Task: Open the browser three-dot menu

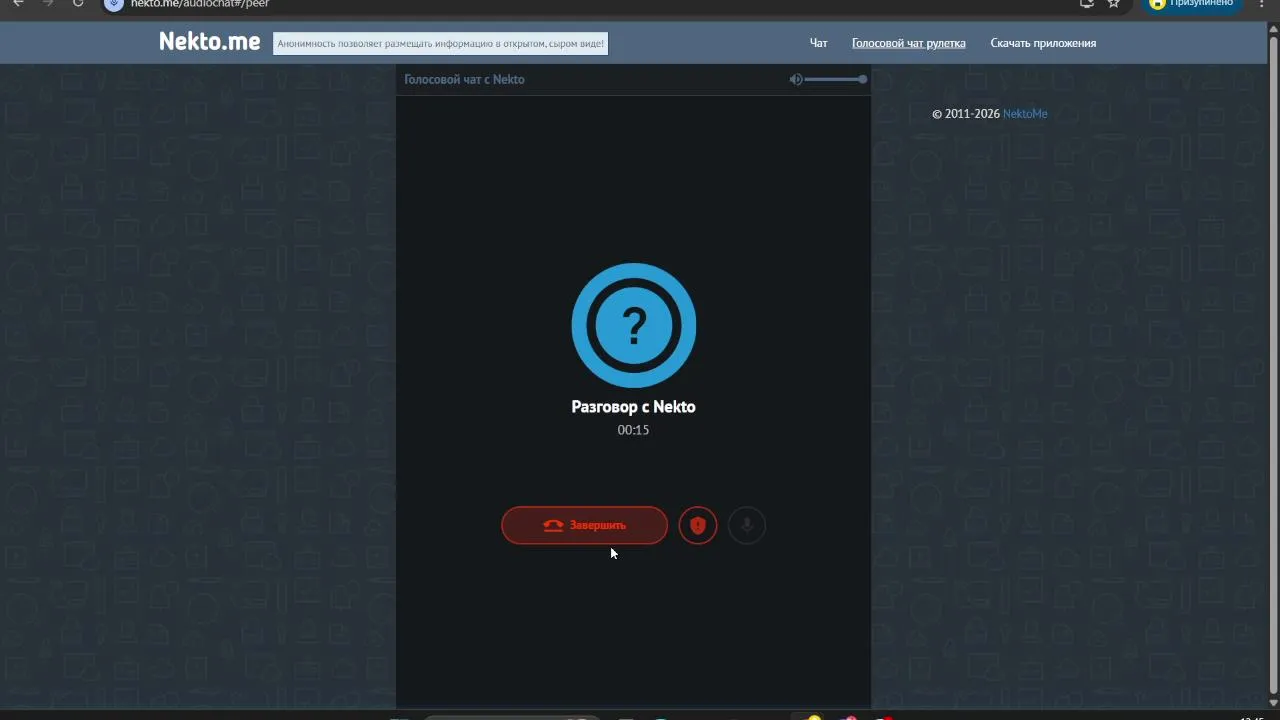Action: tap(1262, 3)
